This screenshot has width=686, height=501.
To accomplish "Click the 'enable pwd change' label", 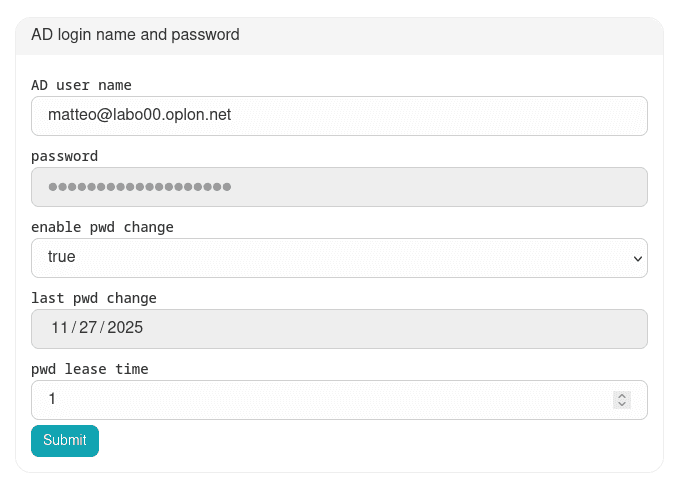I will (x=102, y=227).
